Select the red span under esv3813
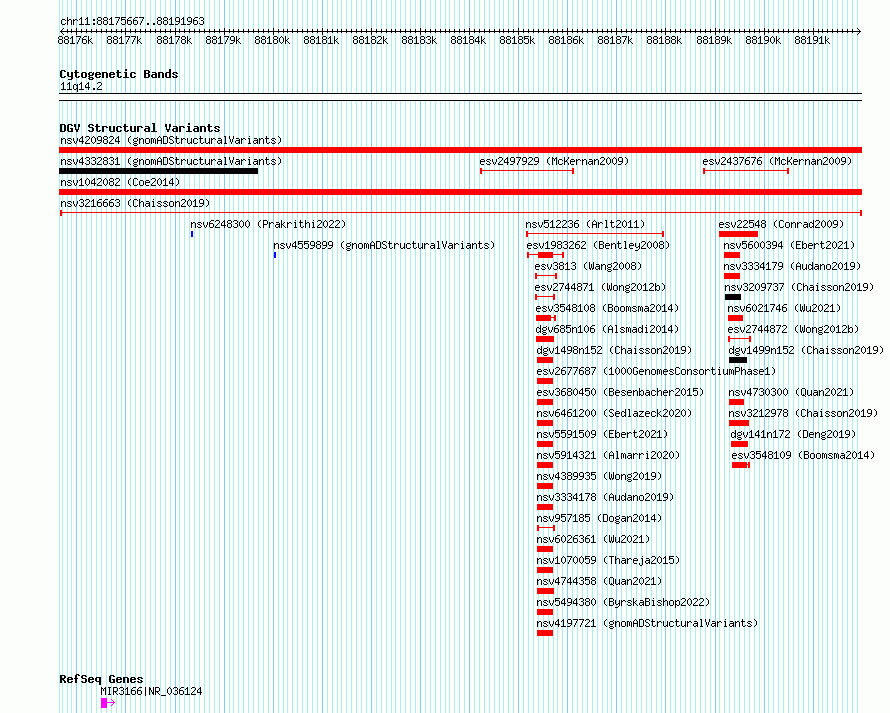890x713 pixels. (546, 276)
